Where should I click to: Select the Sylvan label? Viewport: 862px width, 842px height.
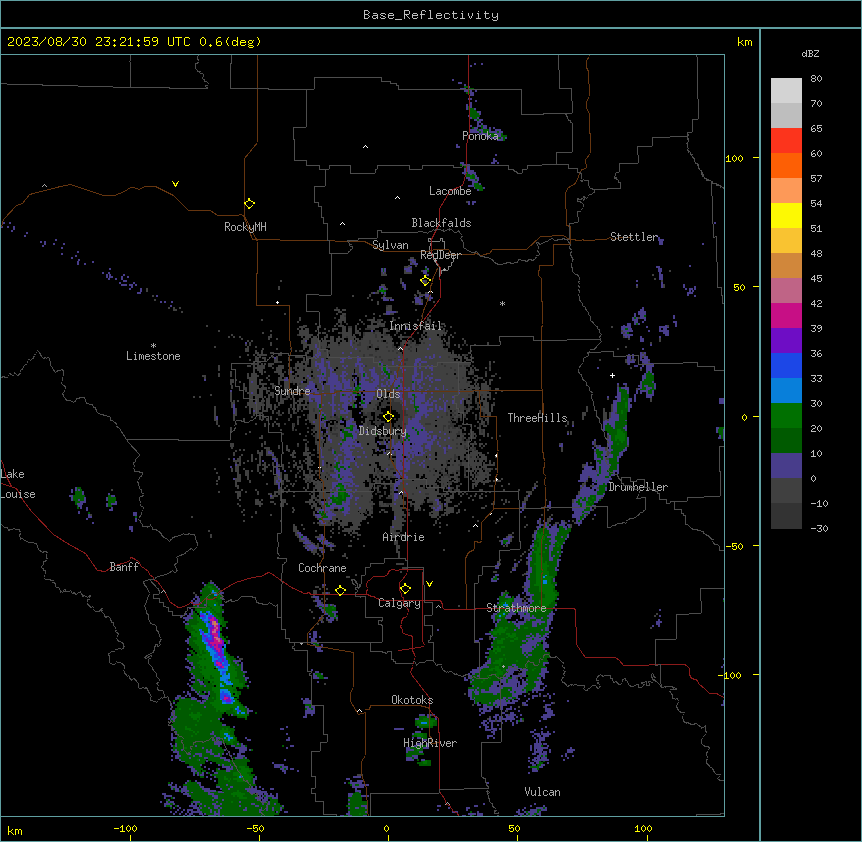(x=390, y=245)
